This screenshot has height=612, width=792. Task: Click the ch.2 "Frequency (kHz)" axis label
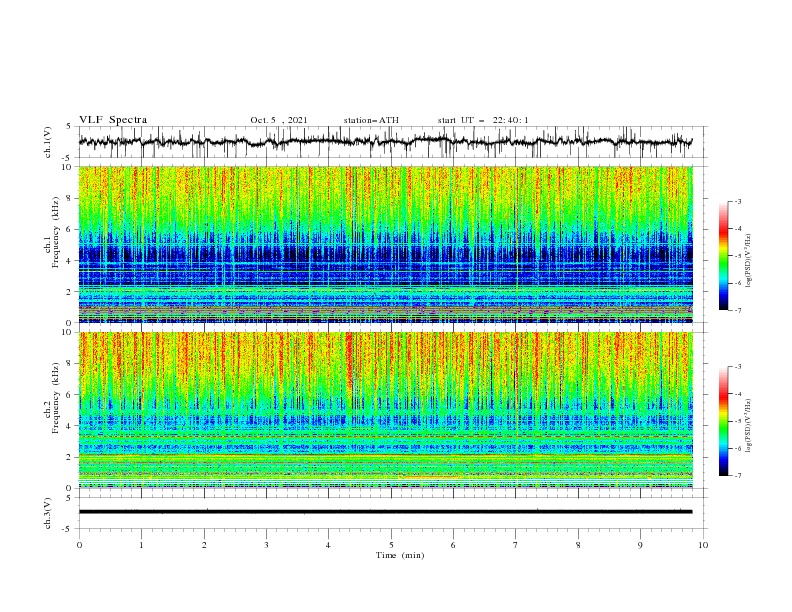tap(56, 398)
